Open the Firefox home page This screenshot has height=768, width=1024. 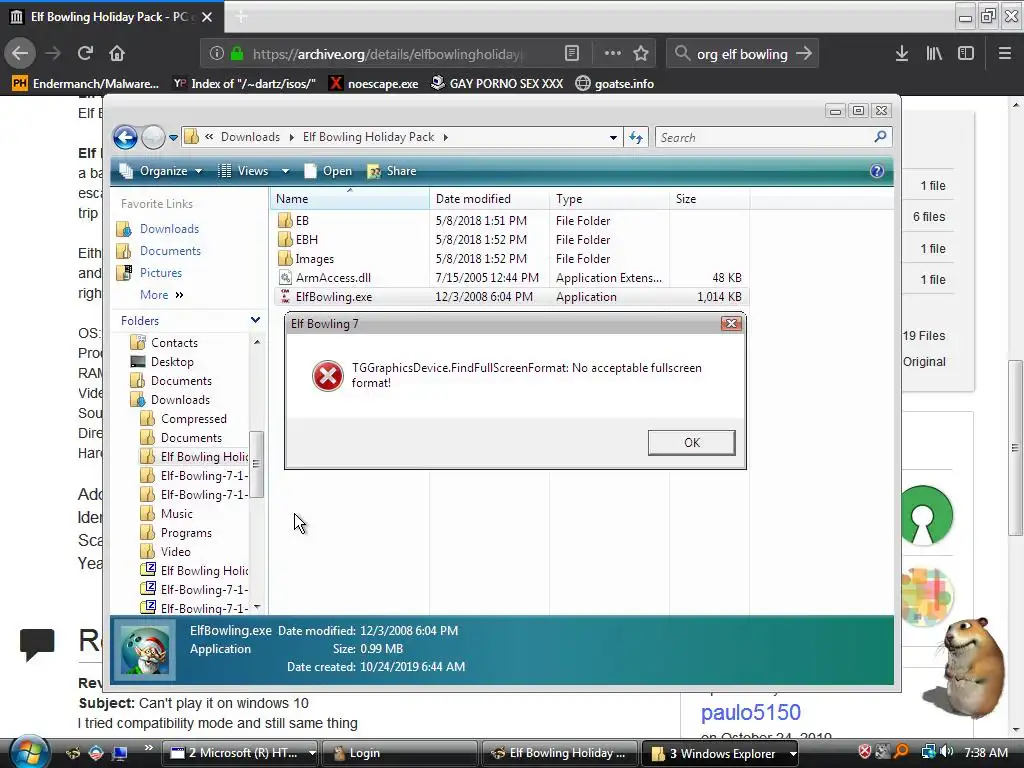(117, 54)
